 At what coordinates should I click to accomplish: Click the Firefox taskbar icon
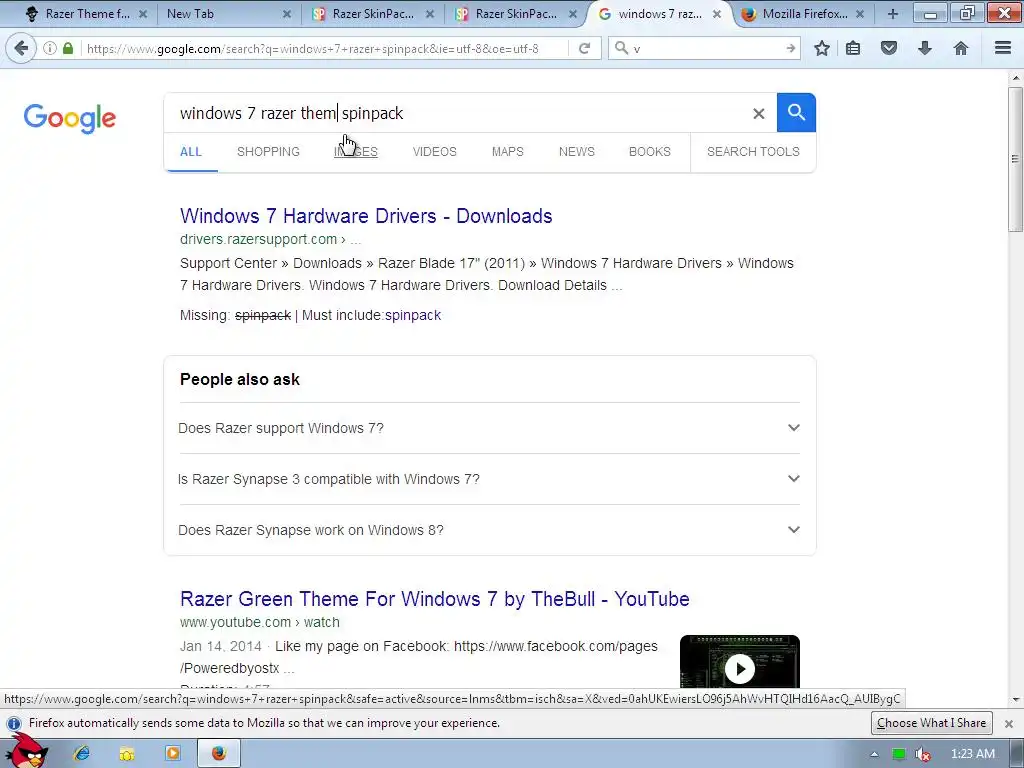[219, 754]
